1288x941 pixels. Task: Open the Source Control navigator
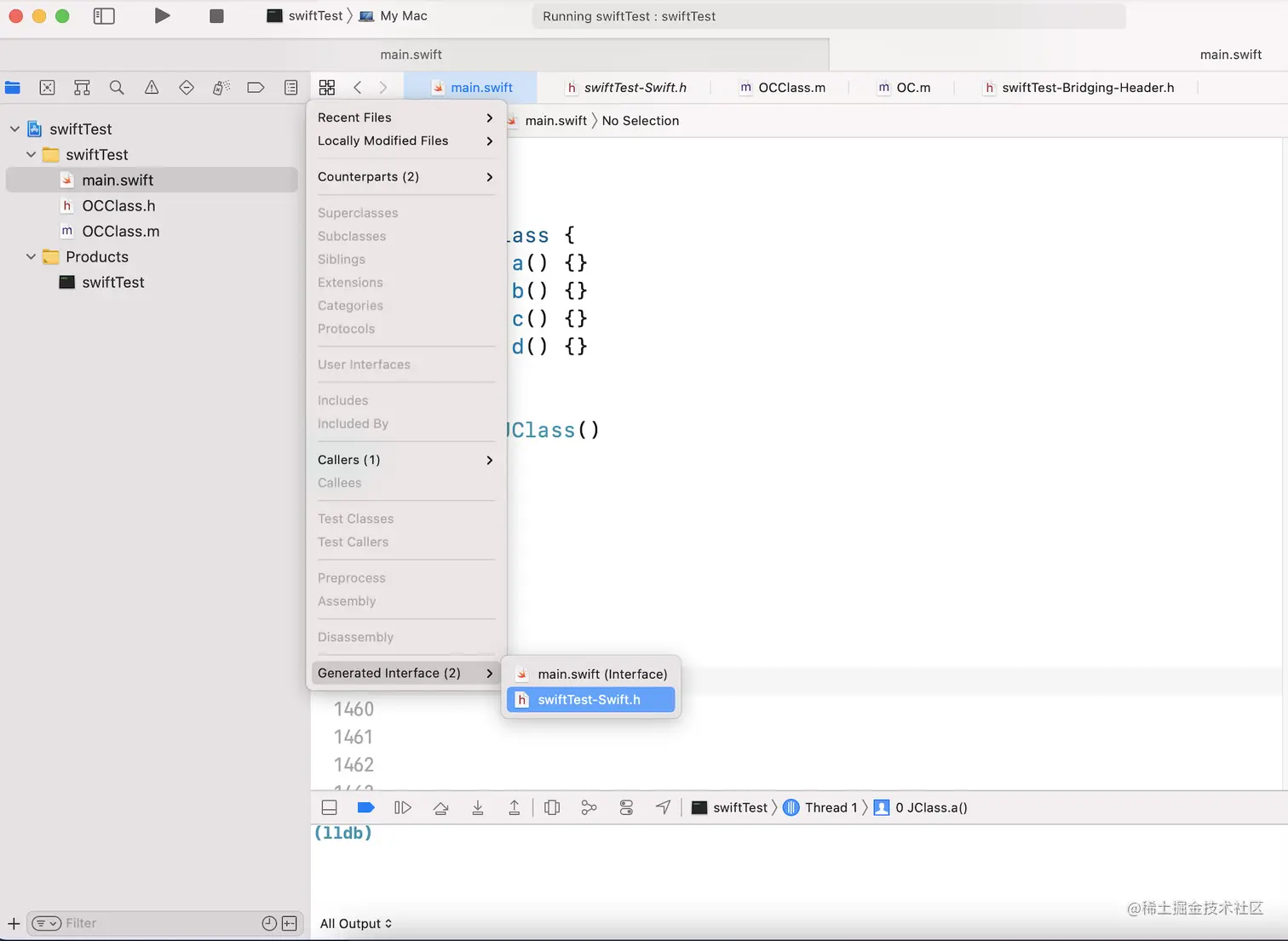[x=48, y=87]
